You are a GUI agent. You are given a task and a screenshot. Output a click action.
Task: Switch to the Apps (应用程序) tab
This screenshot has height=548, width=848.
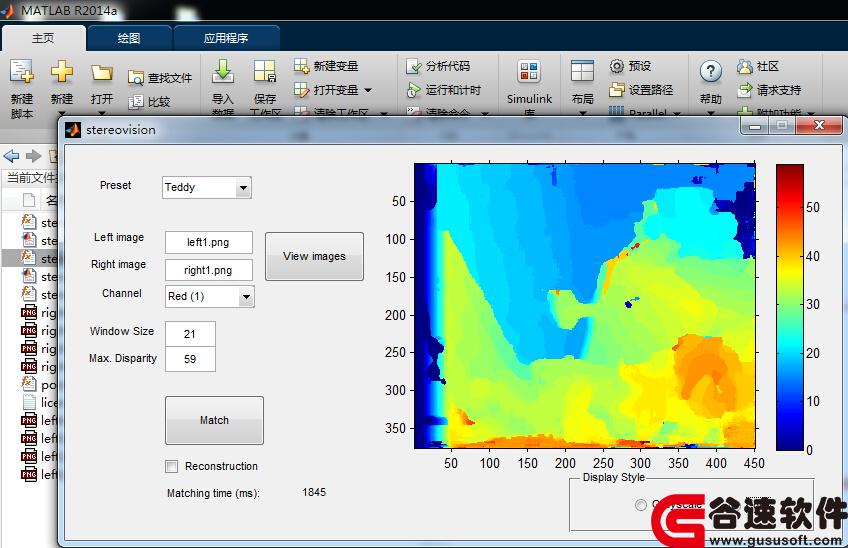(226, 38)
